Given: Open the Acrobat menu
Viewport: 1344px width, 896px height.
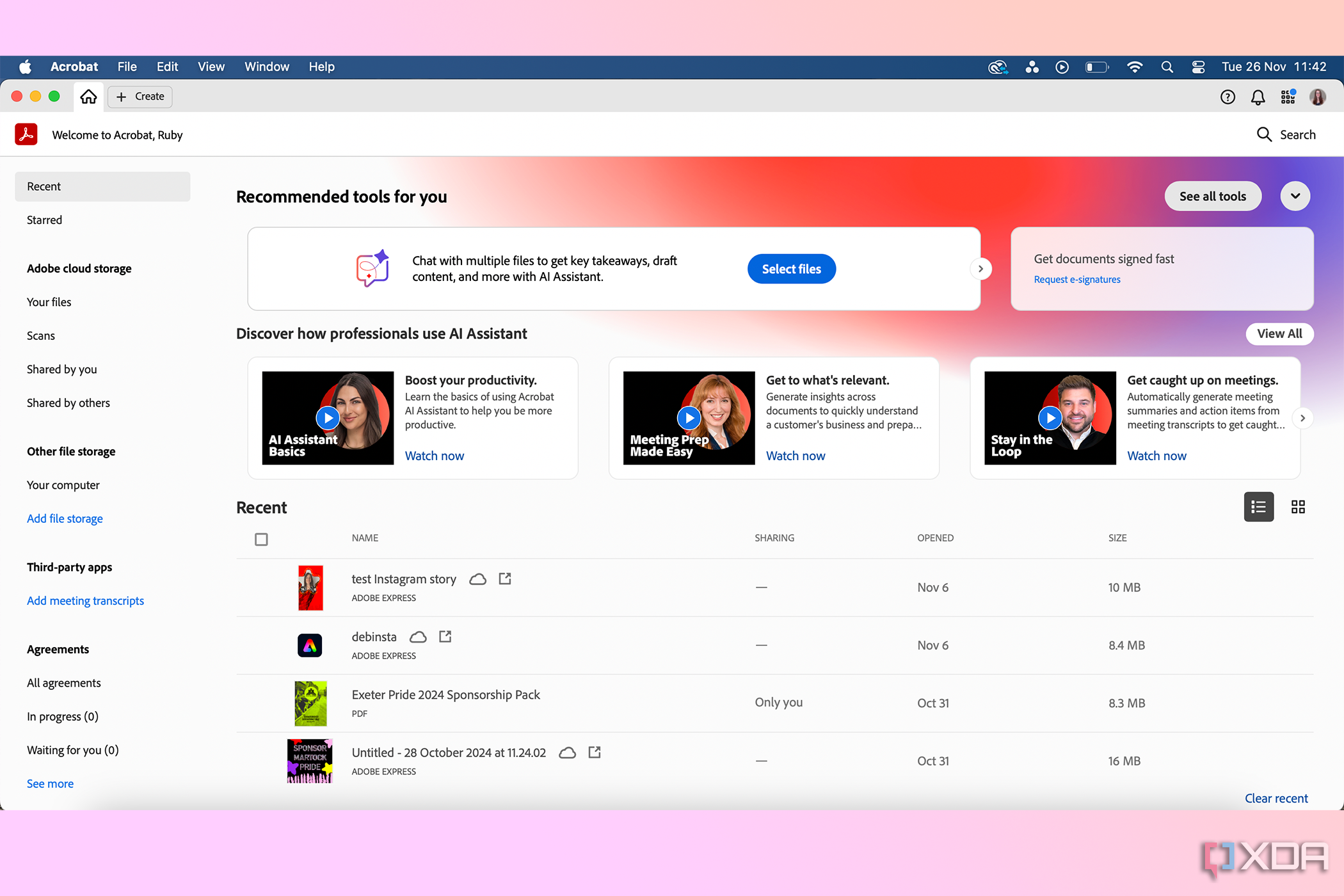Looking at the screenshot, I should (x=74, y=67).
